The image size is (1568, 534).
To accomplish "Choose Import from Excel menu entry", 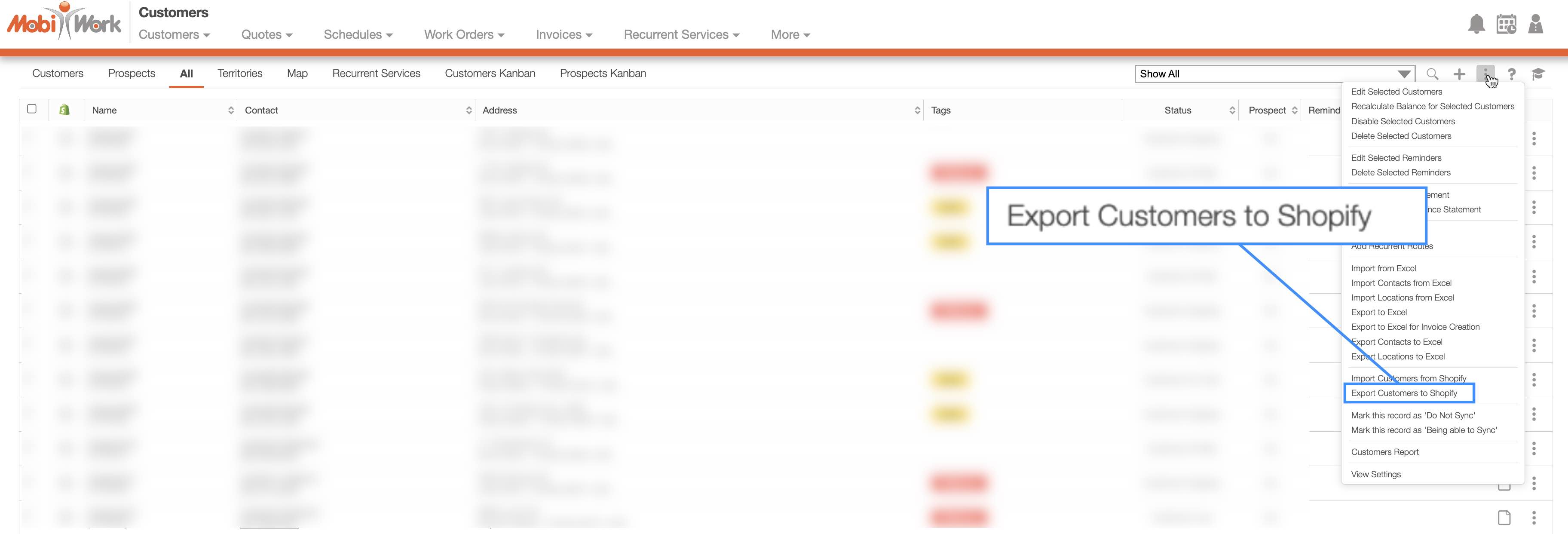I will coord(1383,269).
